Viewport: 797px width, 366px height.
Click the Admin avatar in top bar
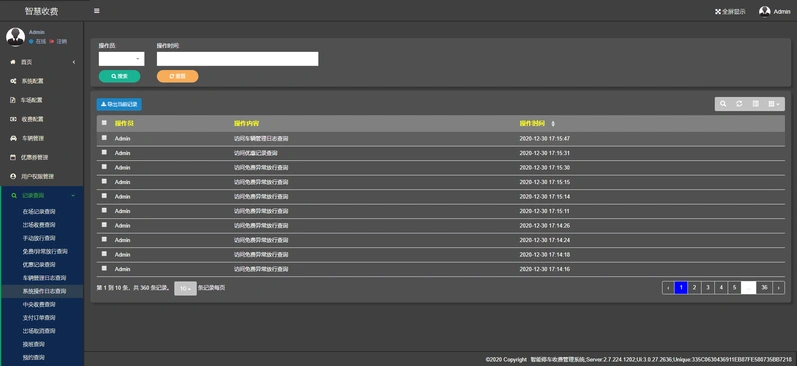pyautogui.click(x=764, y=11)
